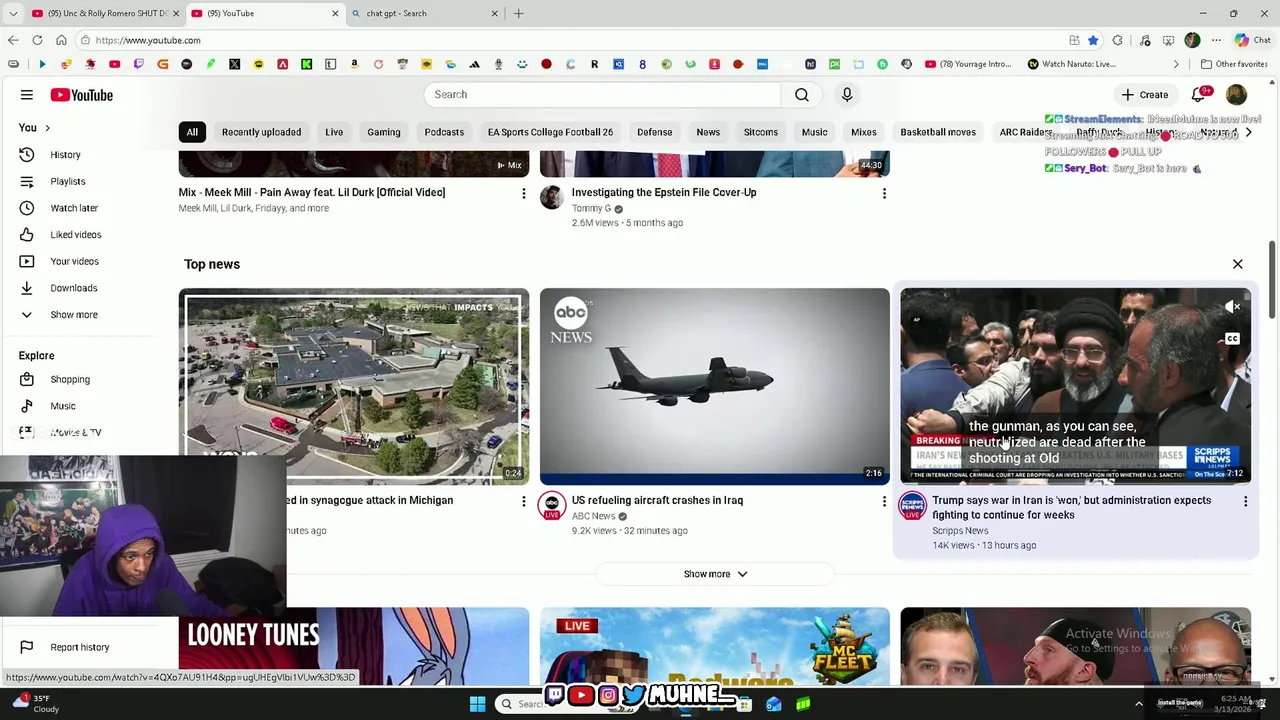
Task: Unmute the Scripps News preview video
Action: click(x=1233, y=308)
